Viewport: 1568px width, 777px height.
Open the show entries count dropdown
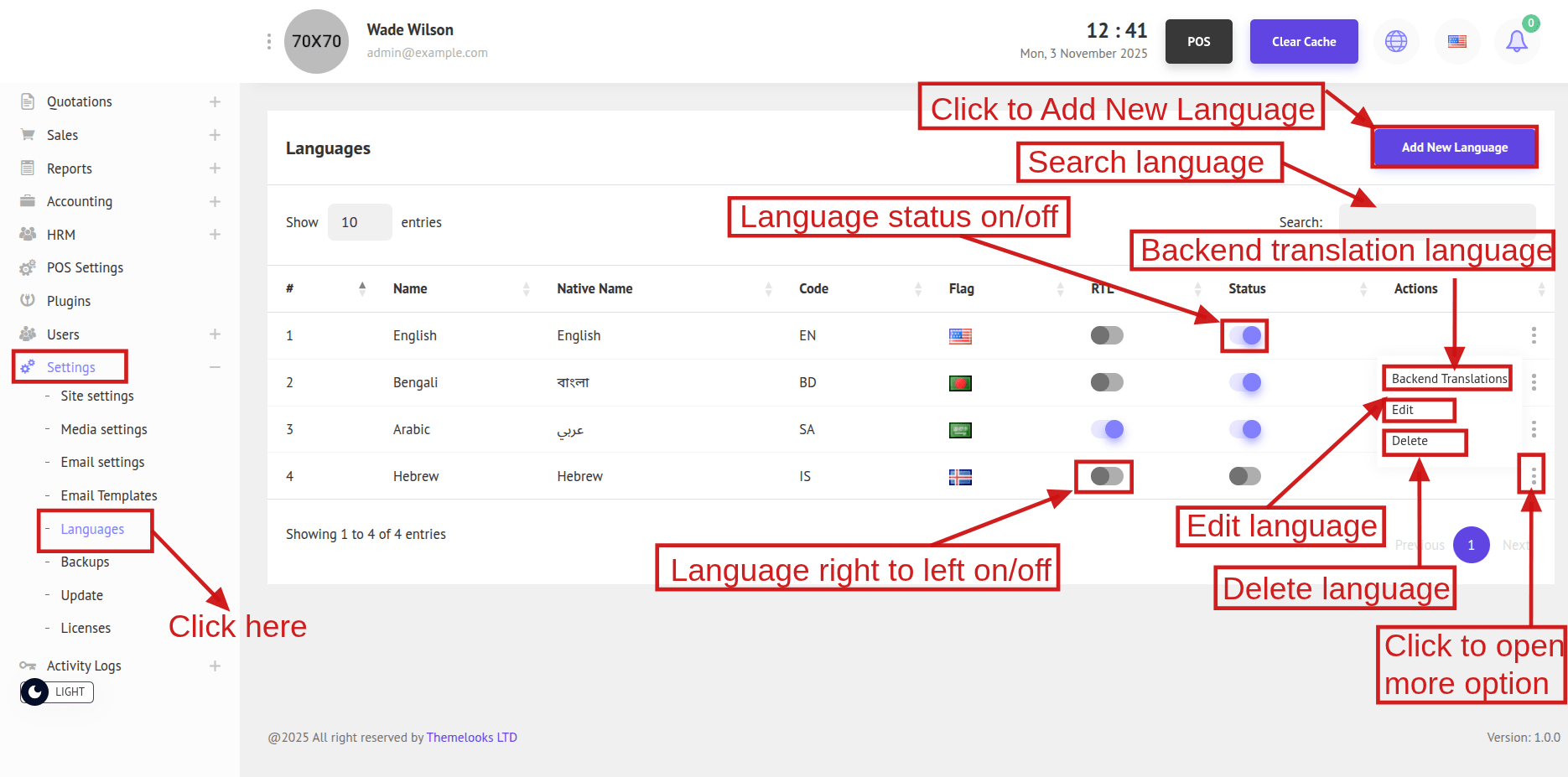coord(359,222)
